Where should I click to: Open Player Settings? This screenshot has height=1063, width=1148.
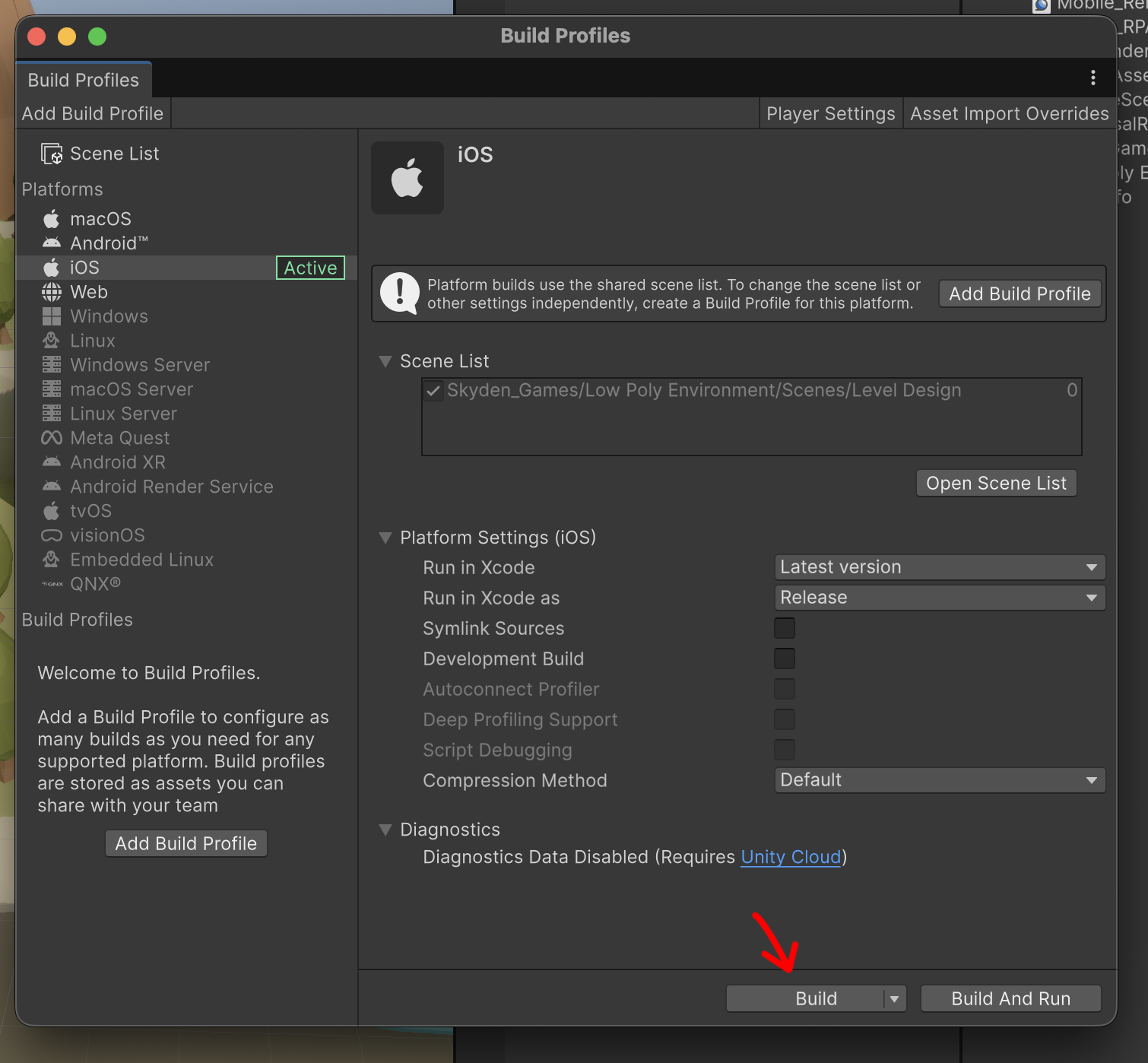(831, 113)
